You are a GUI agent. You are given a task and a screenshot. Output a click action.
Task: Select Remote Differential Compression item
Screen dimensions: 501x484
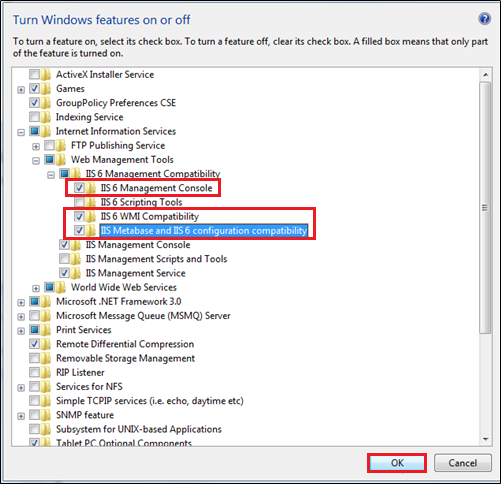[x=125, y=344]
